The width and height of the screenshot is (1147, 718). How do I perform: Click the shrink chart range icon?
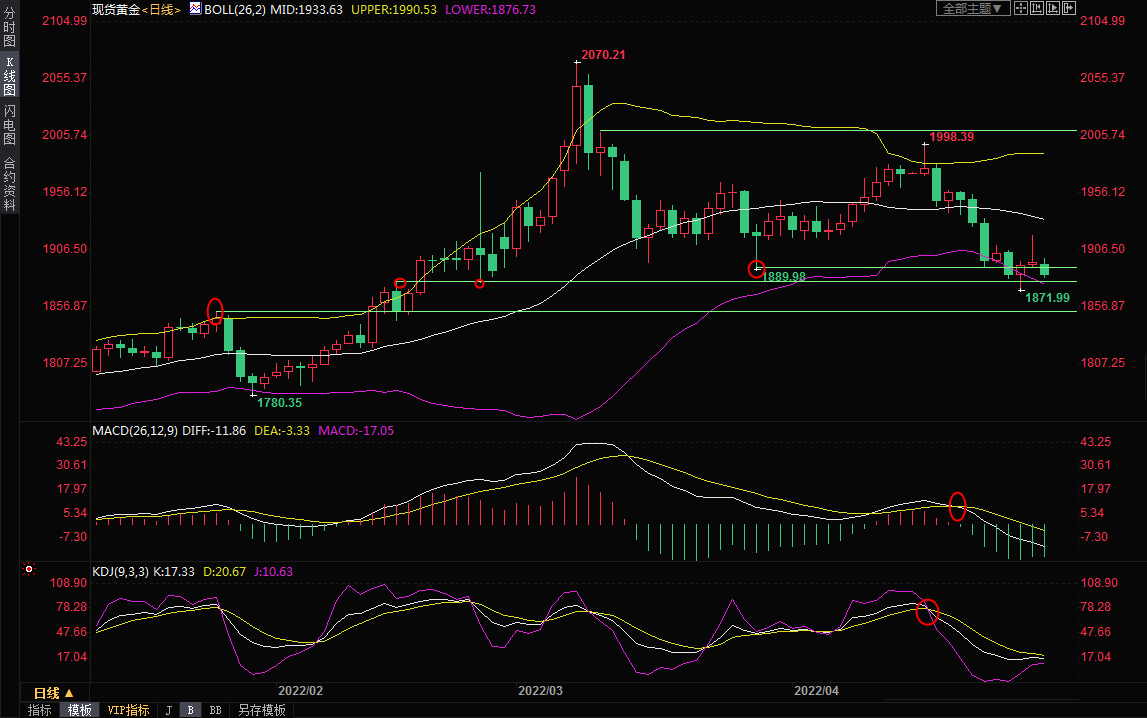coord(1036,8)
